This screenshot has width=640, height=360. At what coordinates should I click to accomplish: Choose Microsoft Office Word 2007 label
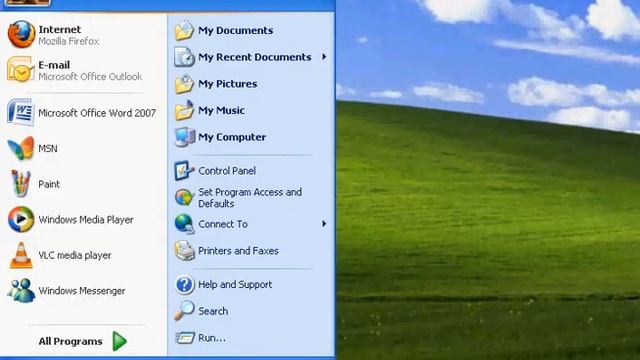97,113
